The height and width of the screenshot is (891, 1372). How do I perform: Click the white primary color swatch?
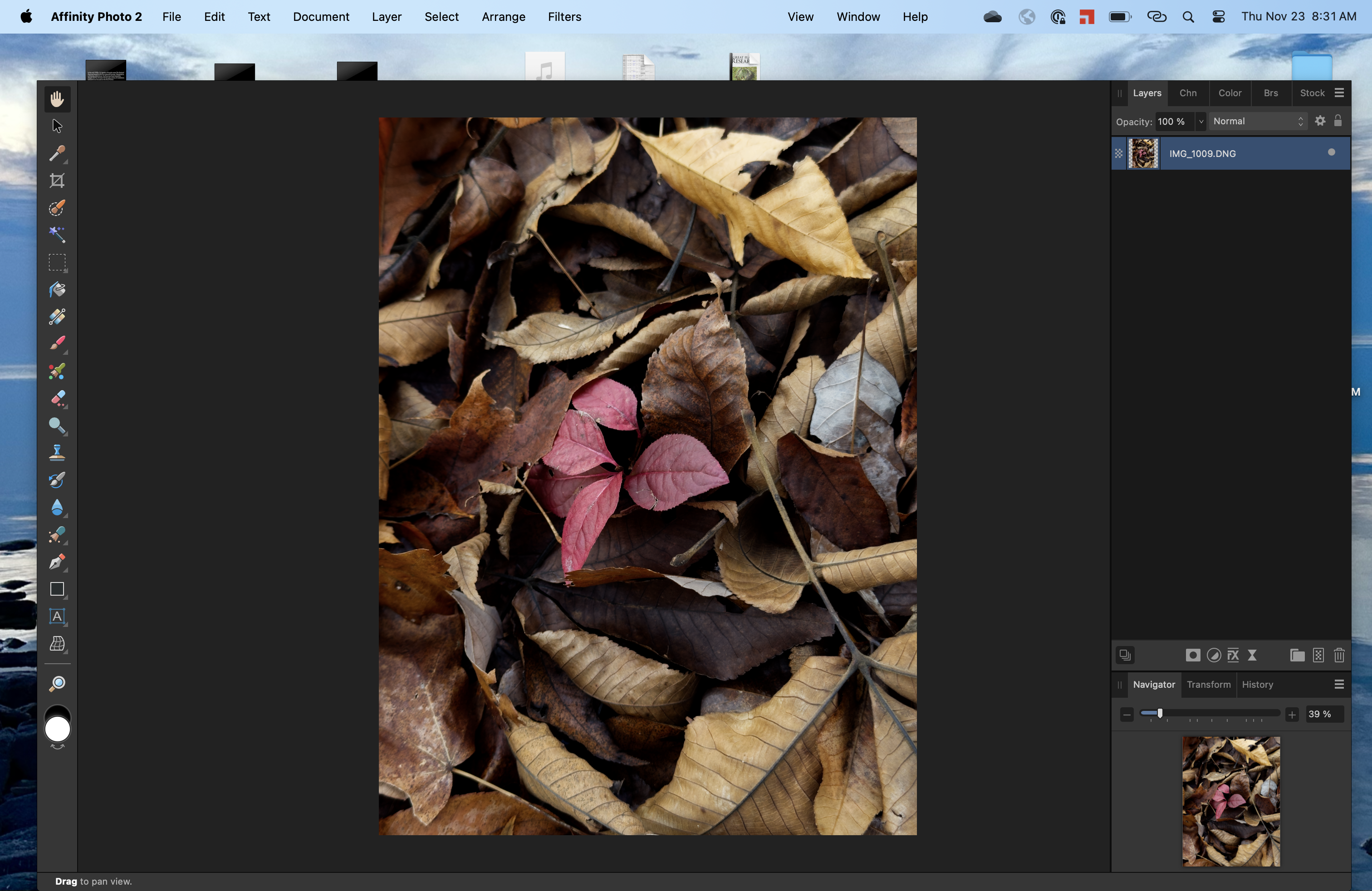(57, 729)
